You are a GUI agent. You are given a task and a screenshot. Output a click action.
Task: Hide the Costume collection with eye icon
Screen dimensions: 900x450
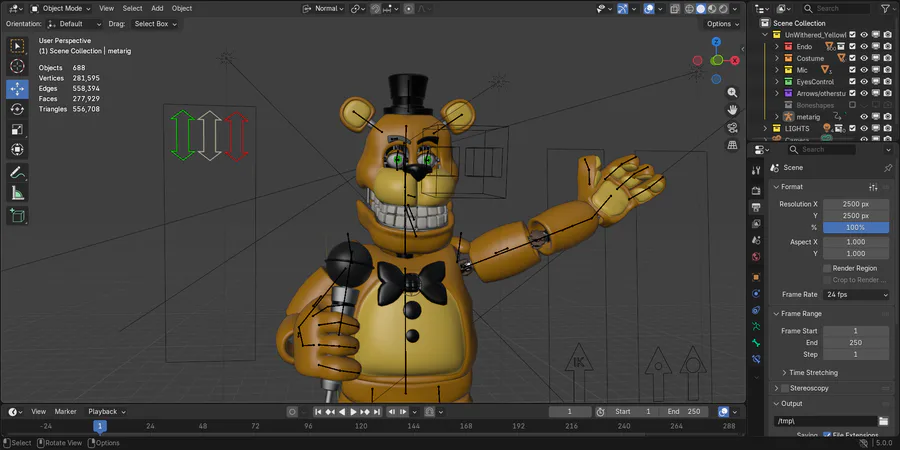point(864,59)
